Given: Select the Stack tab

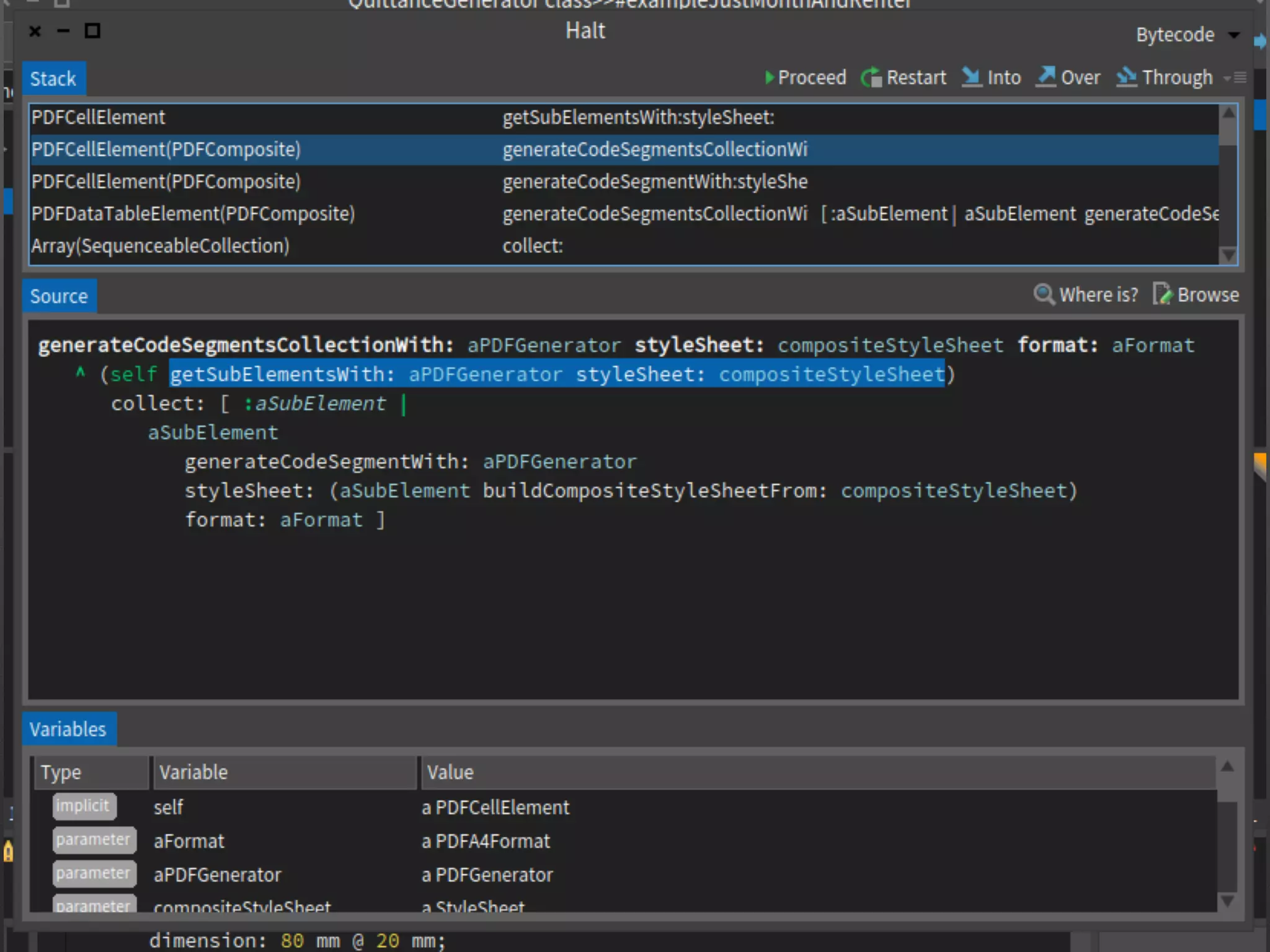Looking at the screenshot, I should (x=53, y=79).
